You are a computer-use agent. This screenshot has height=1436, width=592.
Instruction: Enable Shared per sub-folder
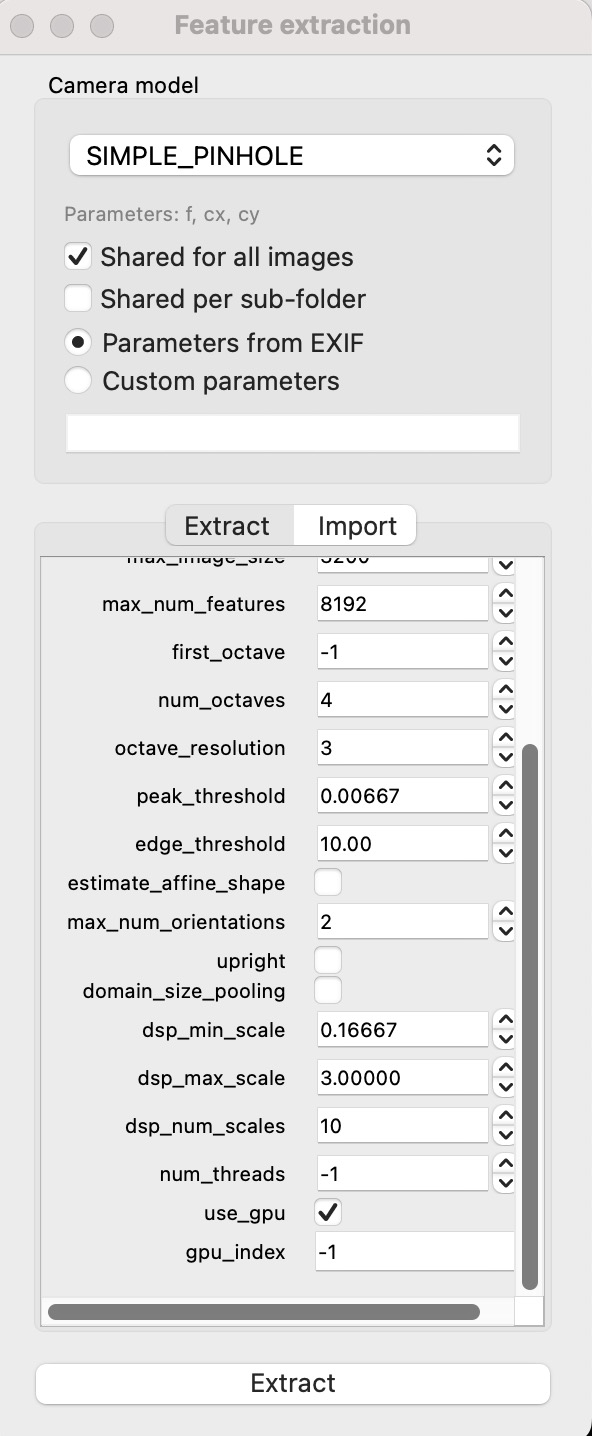(77, 298)
